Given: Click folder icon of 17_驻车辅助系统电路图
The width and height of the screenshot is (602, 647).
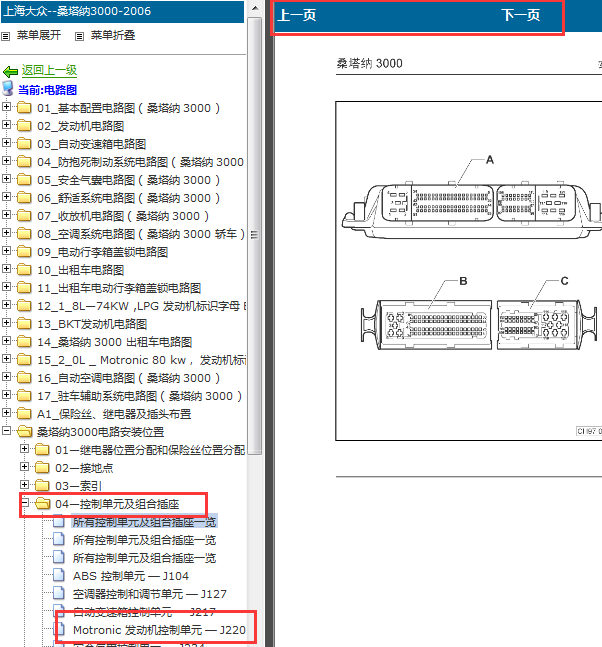Looking at the screenshot, I should pyautogui.click(x=24, y=396).
